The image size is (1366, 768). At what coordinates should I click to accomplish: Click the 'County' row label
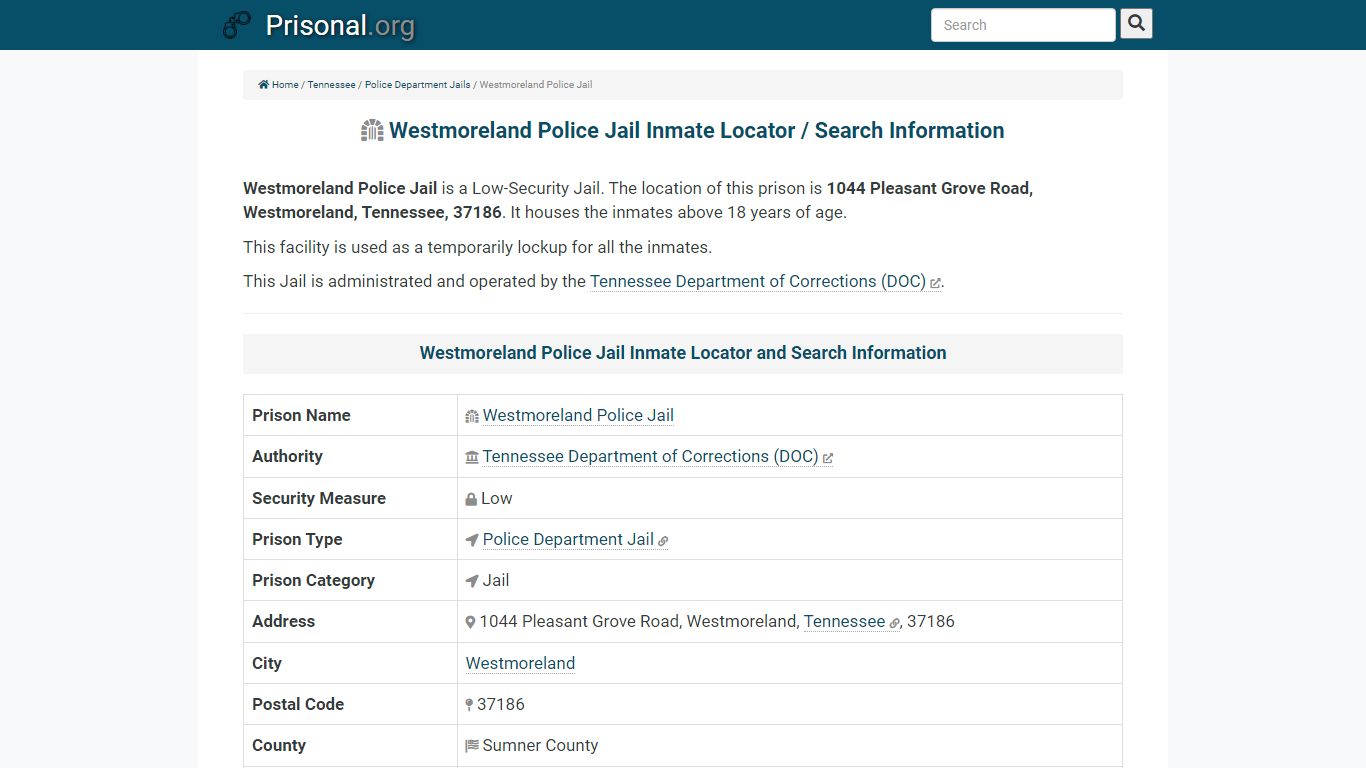point(279,745)
